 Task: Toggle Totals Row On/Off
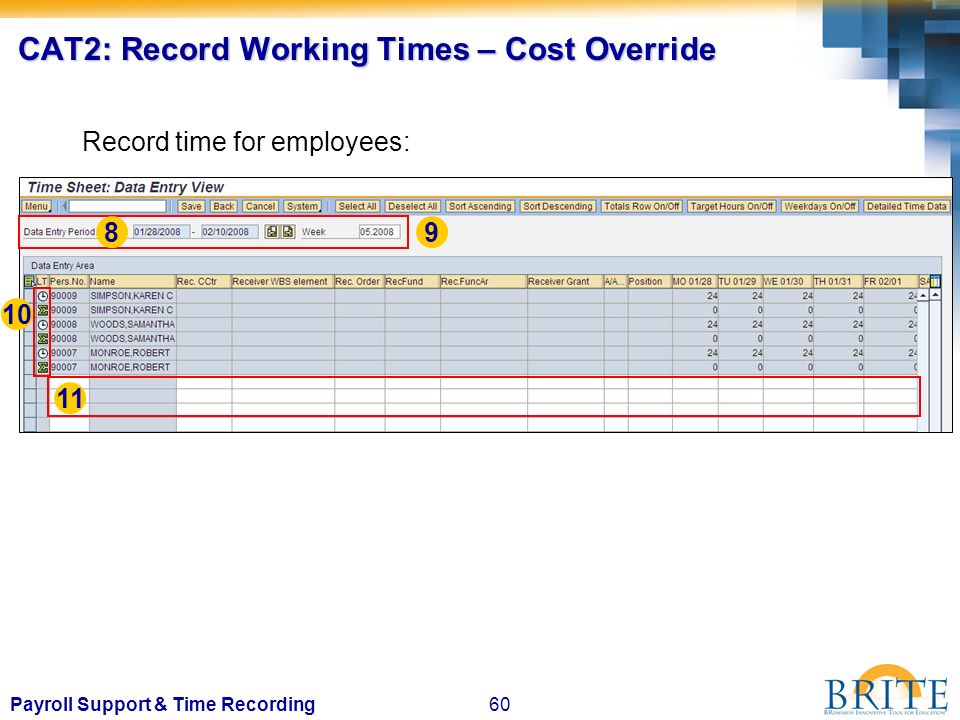click(x=642, y=207)
